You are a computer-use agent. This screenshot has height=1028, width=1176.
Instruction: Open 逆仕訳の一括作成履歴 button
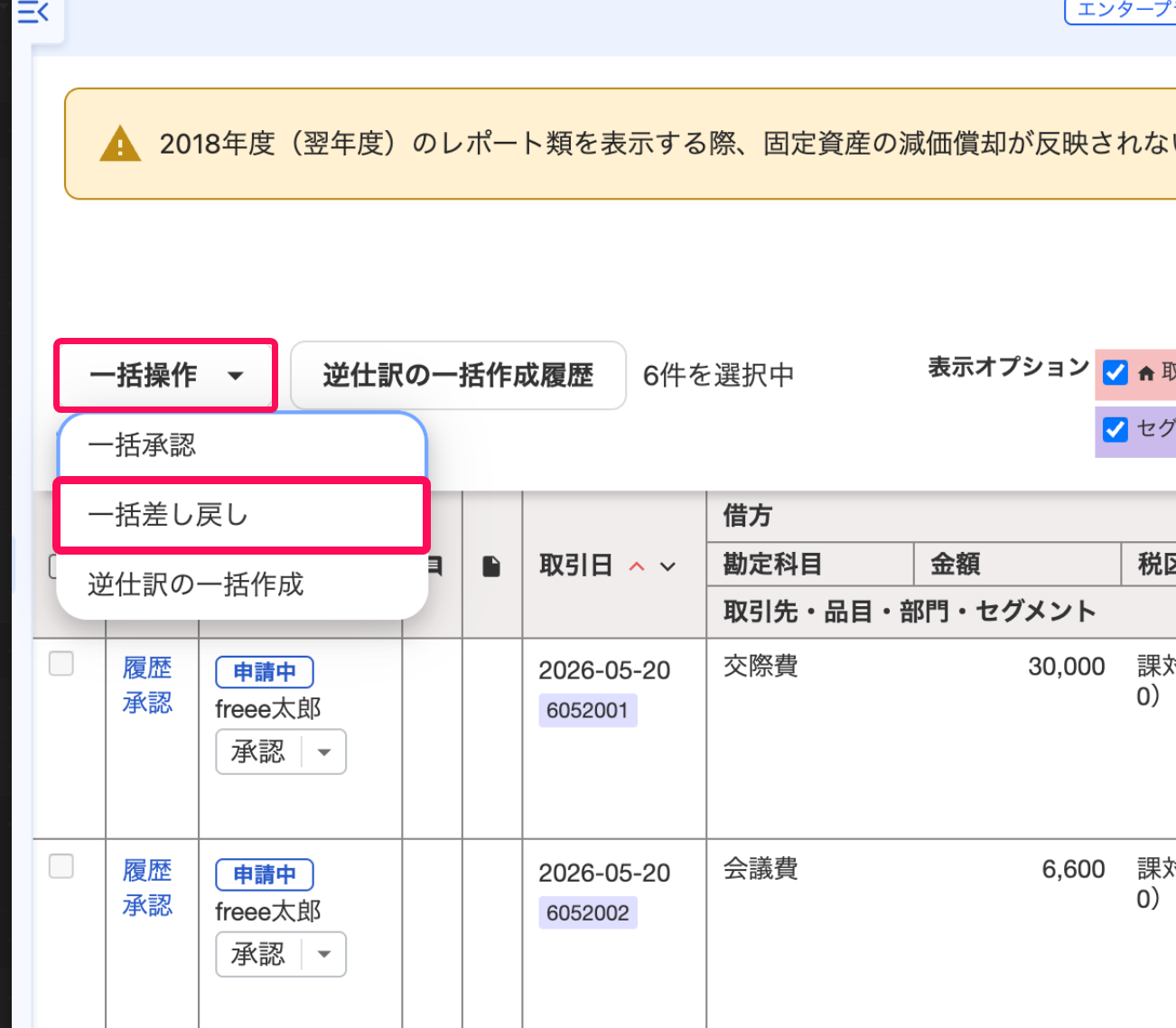coord(458,375)
